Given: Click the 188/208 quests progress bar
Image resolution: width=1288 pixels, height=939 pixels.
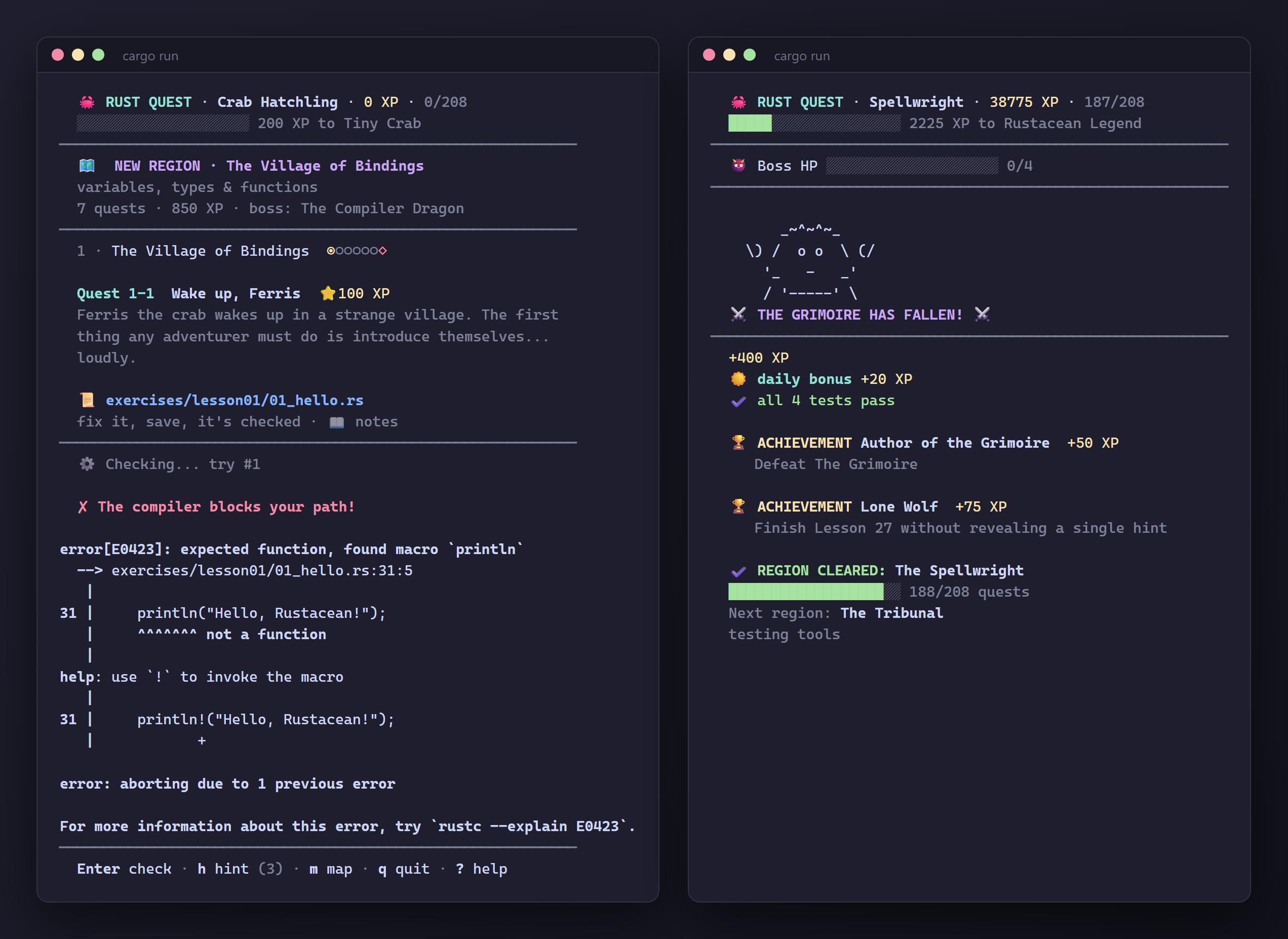Looking at the screenshot, I should pos(814,592).
